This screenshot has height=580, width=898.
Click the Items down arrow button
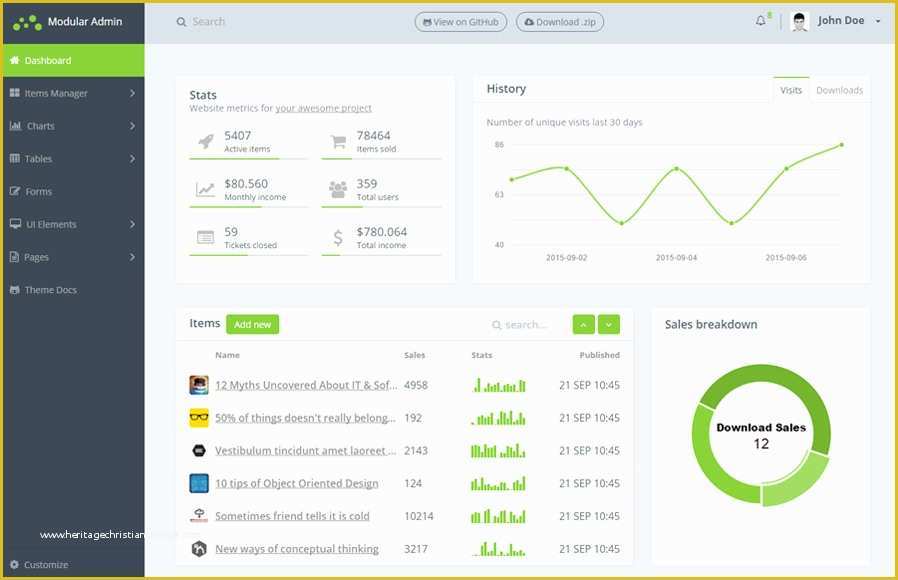pyautogui.click(x=608, y=325)
